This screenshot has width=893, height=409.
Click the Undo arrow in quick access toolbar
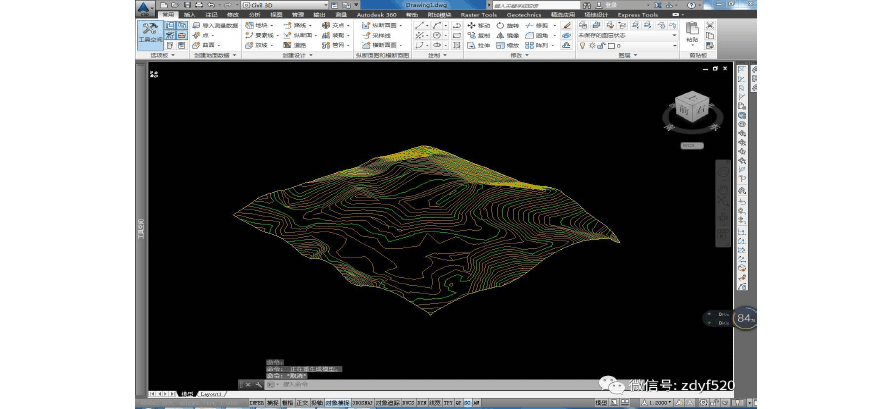(210, 5)
